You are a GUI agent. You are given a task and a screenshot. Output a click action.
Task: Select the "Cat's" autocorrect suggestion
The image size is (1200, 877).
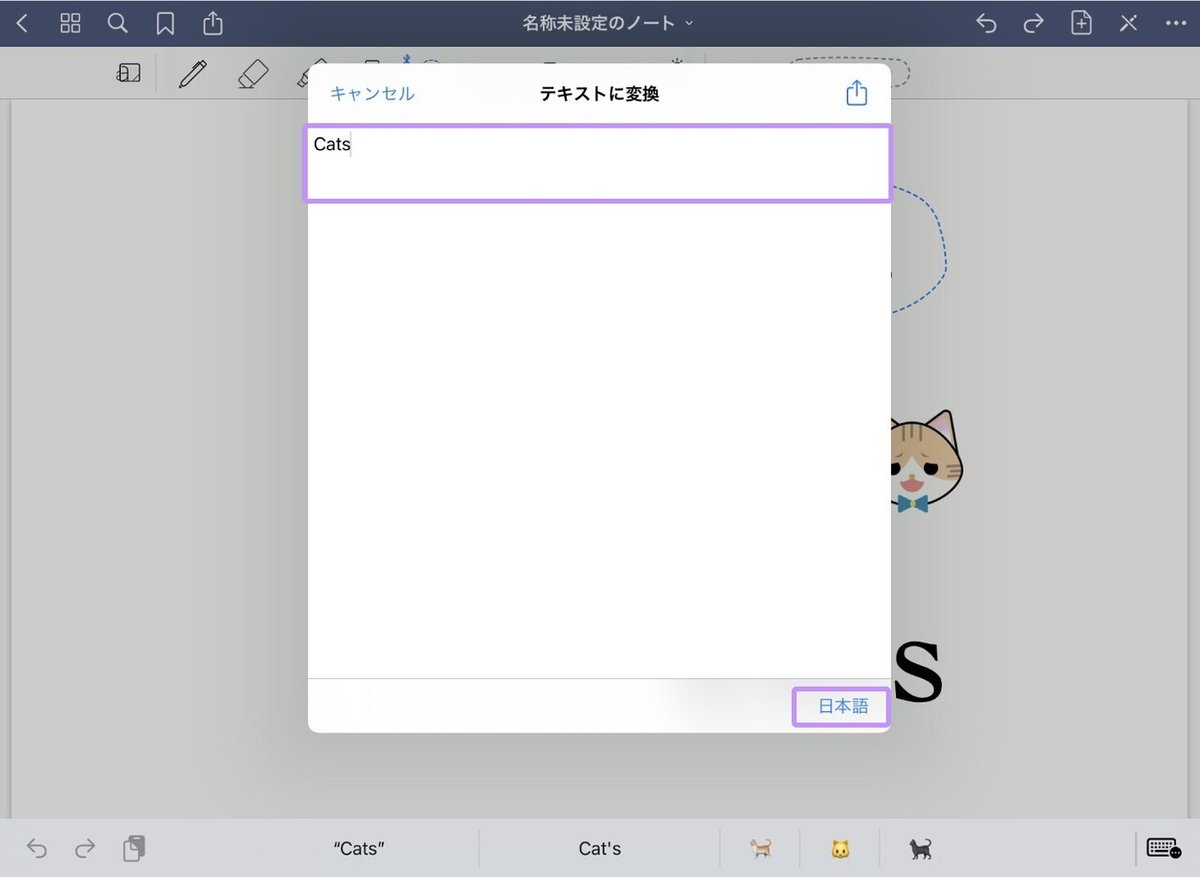599,847
